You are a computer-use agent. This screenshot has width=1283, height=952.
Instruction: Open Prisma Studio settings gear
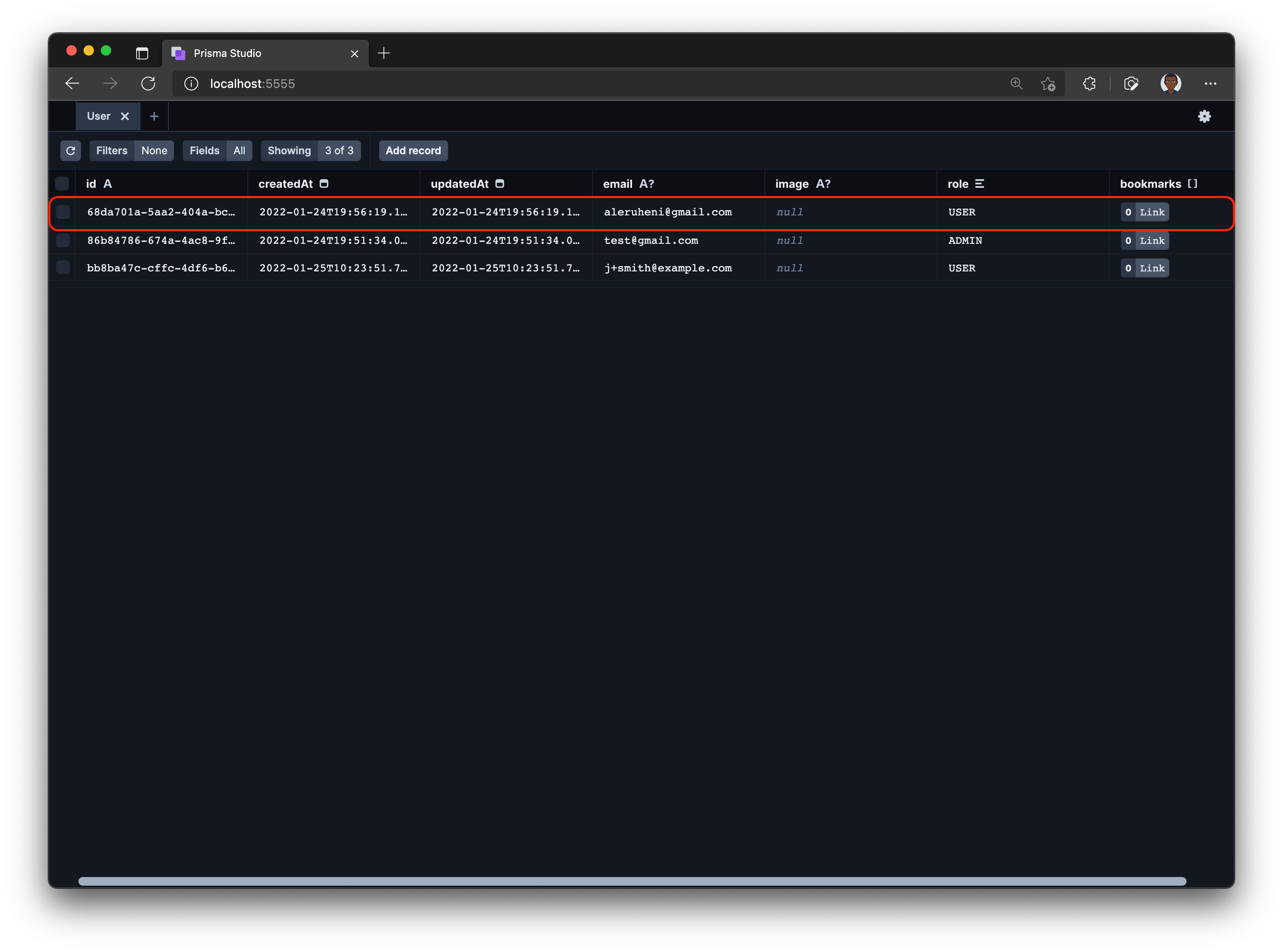pyautogui.click(x=1204, y=116)
